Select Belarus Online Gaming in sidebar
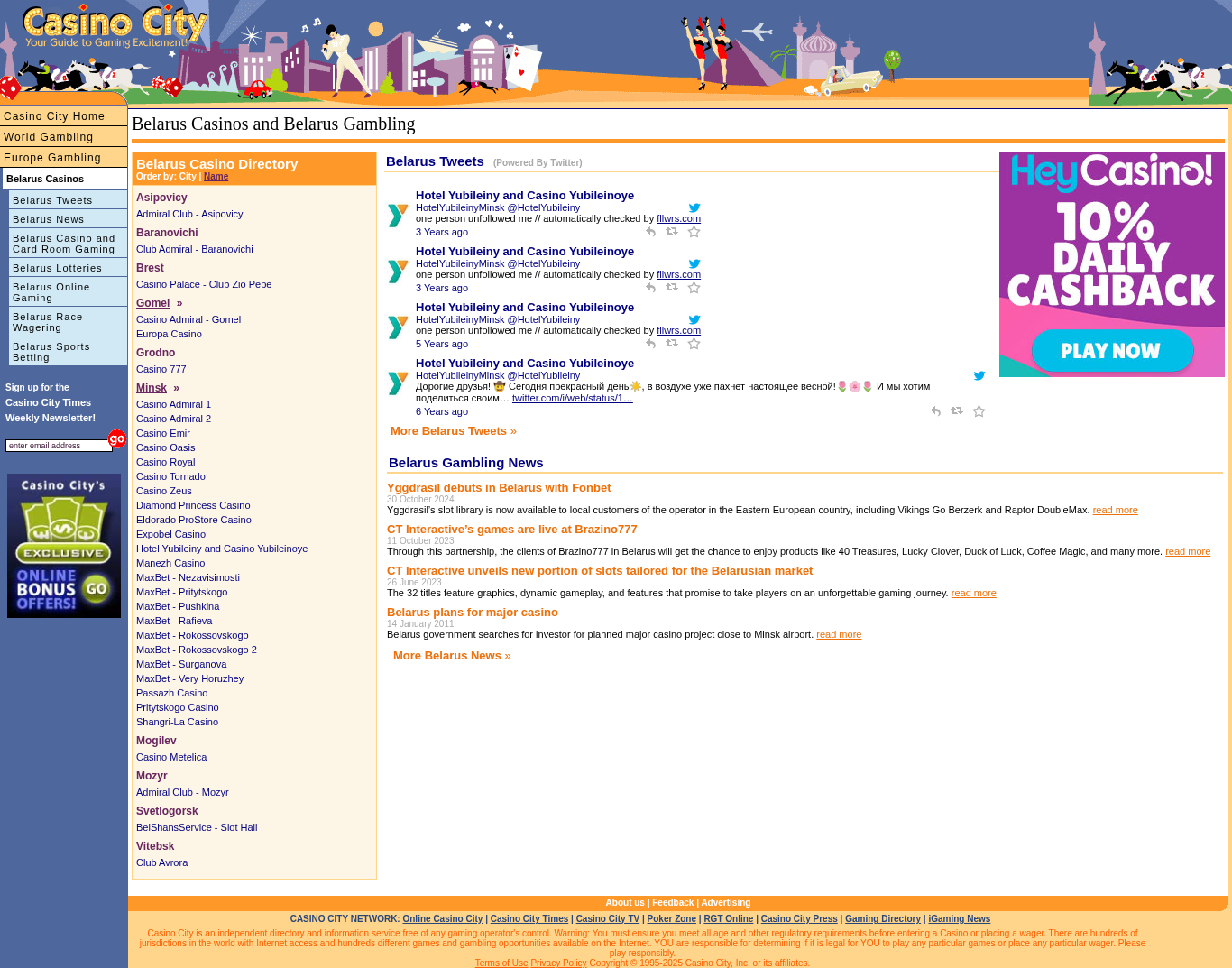1232x968 pixels. point(69,292)
